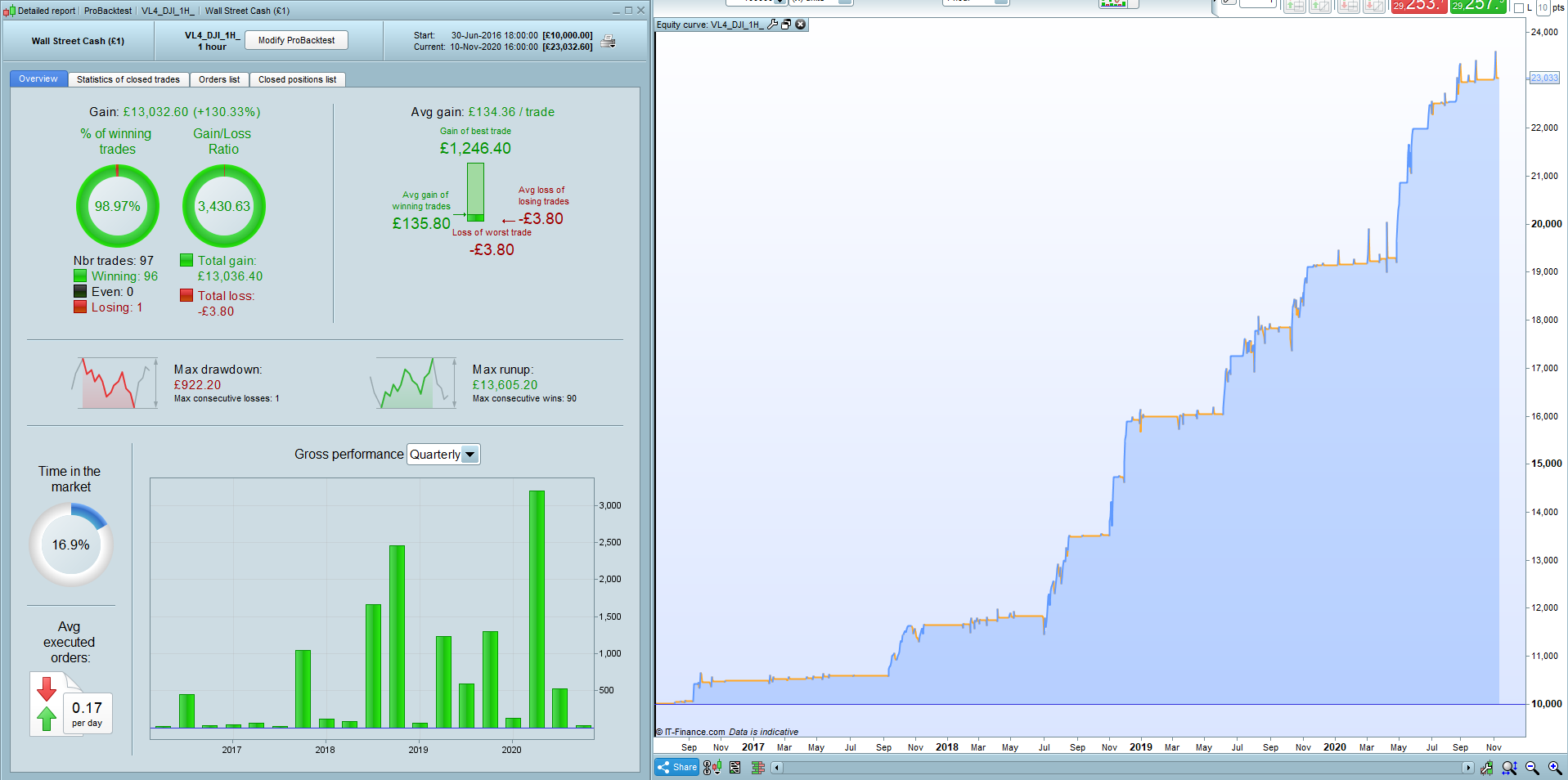The width and height of the screenshot is (1568, 780).
Task: Click the buy-at-market order icon
Action: pyautogui.click(x=1295, y=6)
